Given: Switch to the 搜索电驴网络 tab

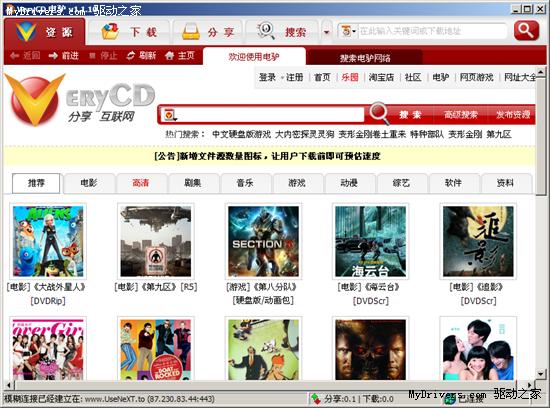Looking at the screenshot, I should click(365, 58).
